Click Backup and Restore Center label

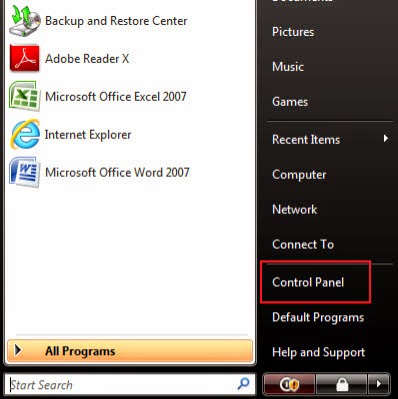pyautogui.click(x=116, y=21)
